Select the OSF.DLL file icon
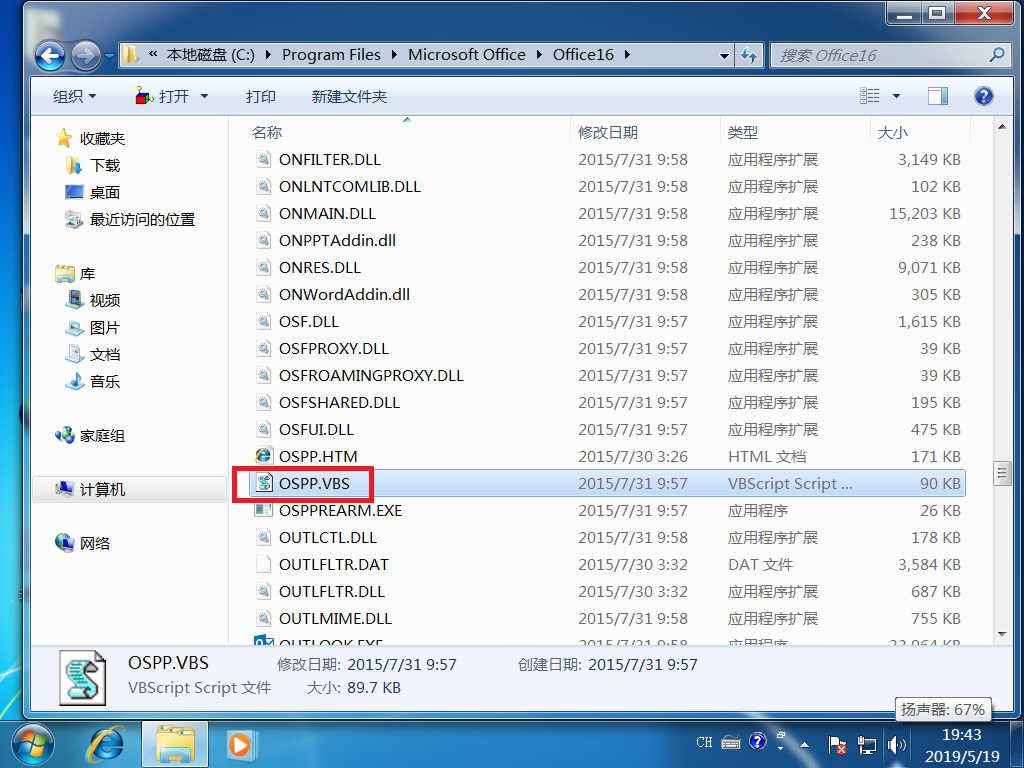 coord(263,321)
